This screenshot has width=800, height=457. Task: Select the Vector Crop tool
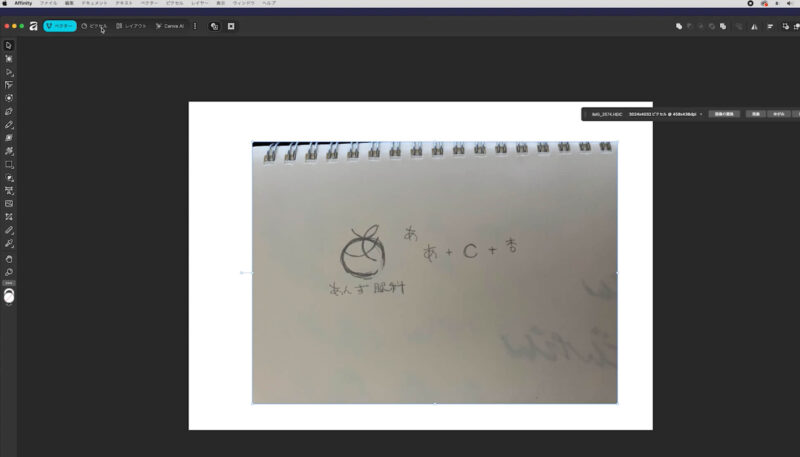pyautogui.click(x=9, y=217)
